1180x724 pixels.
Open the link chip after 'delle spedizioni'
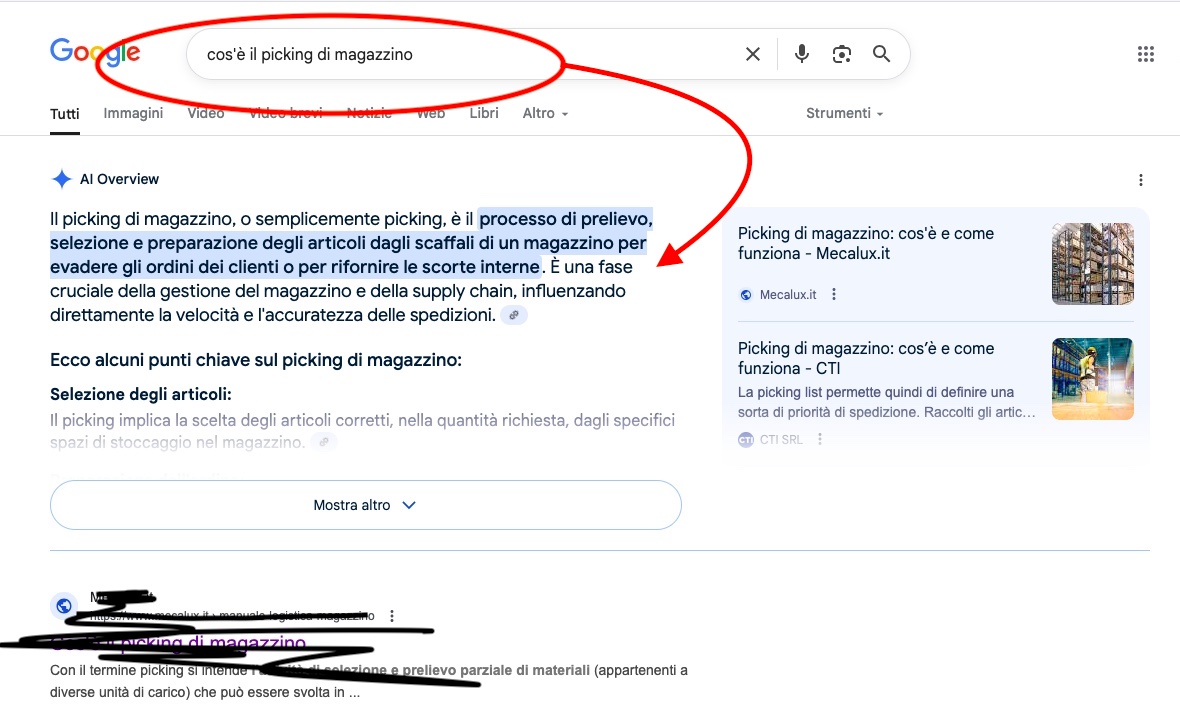pyautogui.click(x=514, y=315)
